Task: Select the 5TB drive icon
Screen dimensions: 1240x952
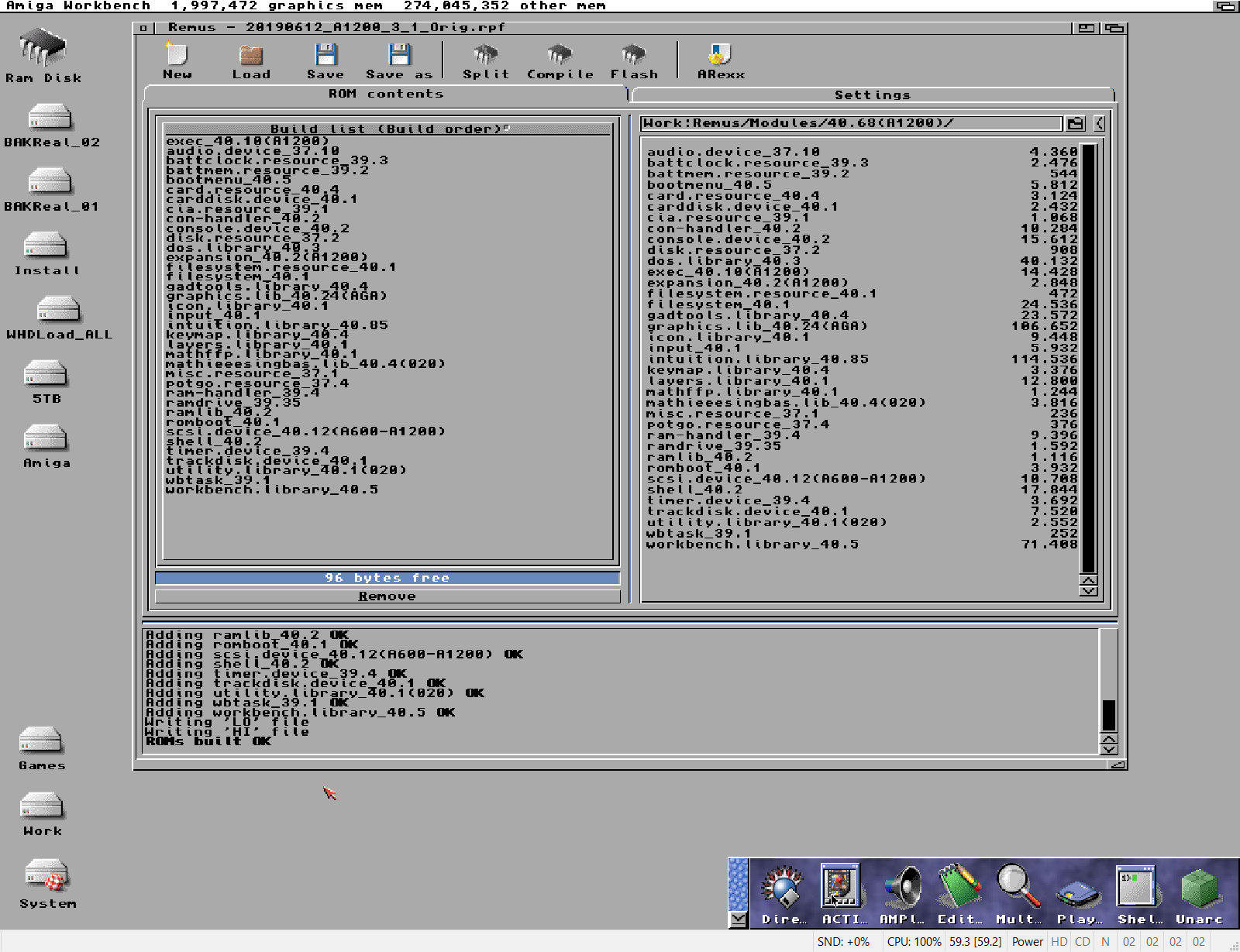Action: pyautogui.click(x=46, y=383)
